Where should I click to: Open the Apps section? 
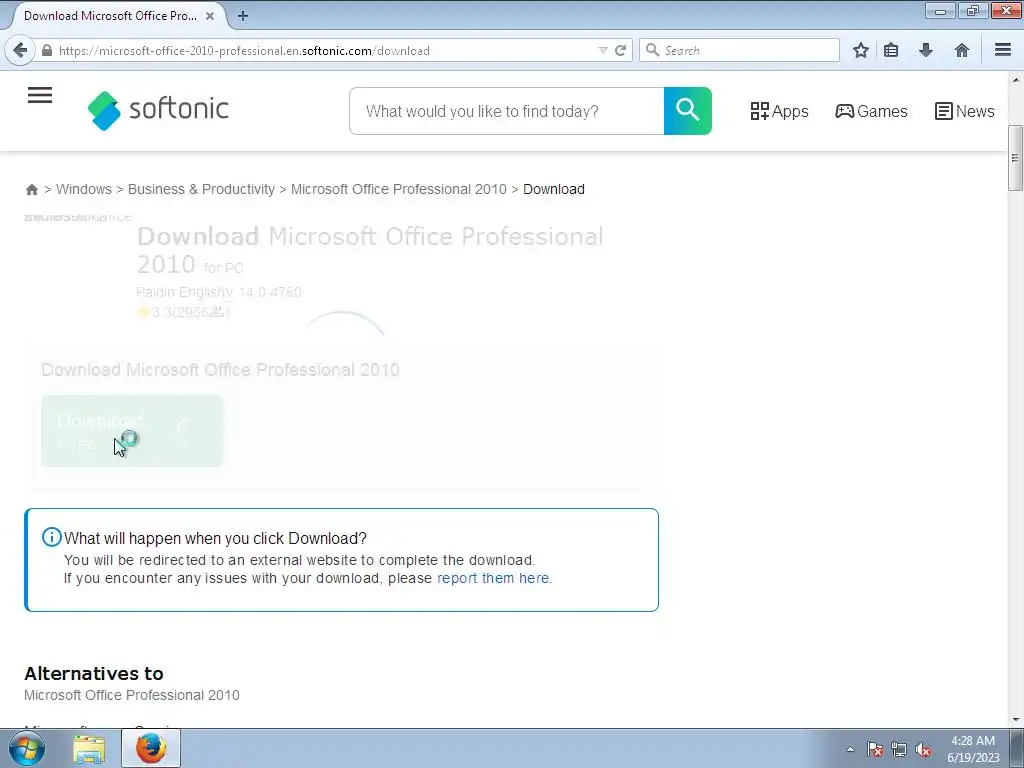(x=780, y=111)
